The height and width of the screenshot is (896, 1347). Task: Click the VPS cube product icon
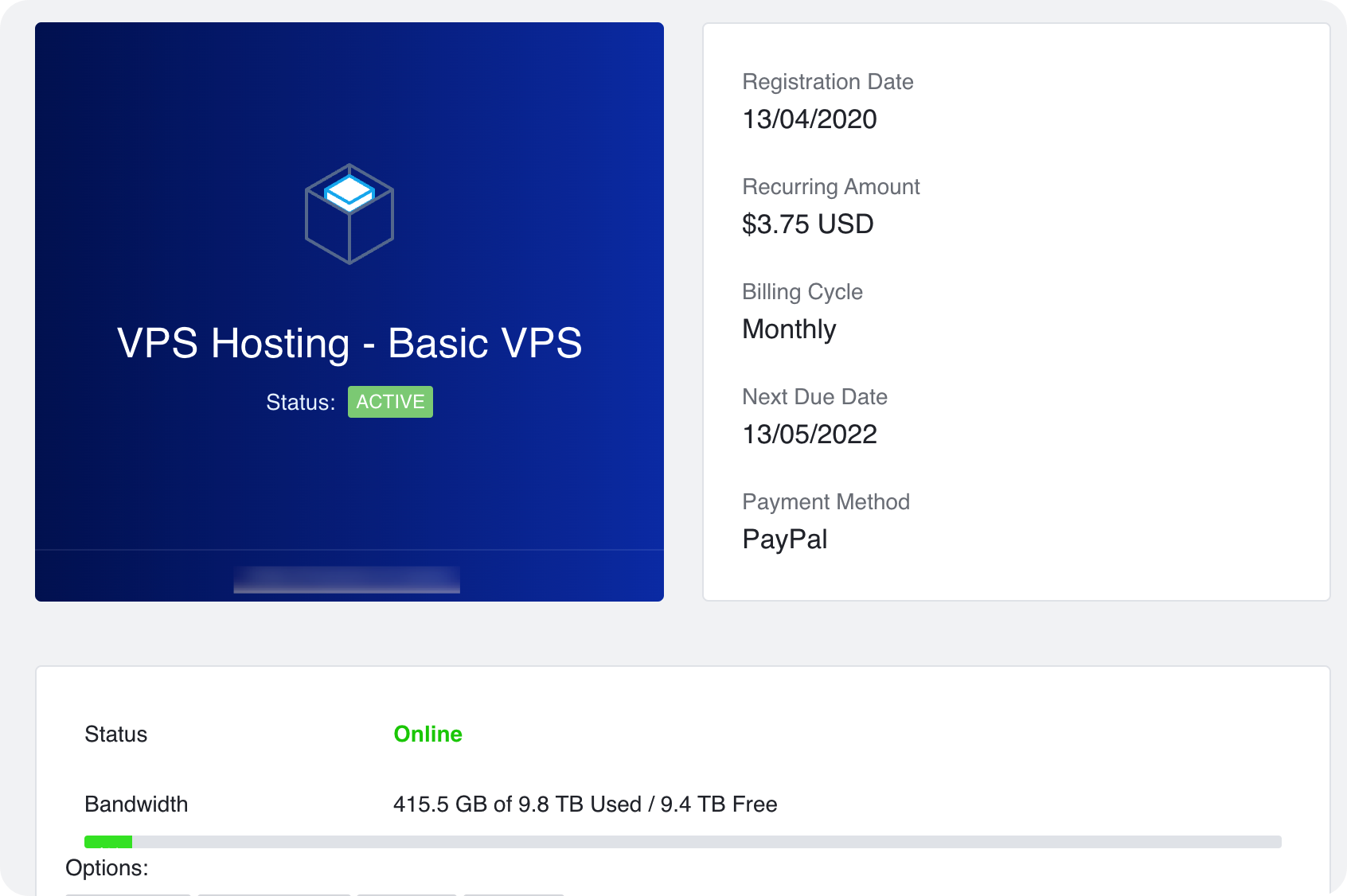(349, 214)
